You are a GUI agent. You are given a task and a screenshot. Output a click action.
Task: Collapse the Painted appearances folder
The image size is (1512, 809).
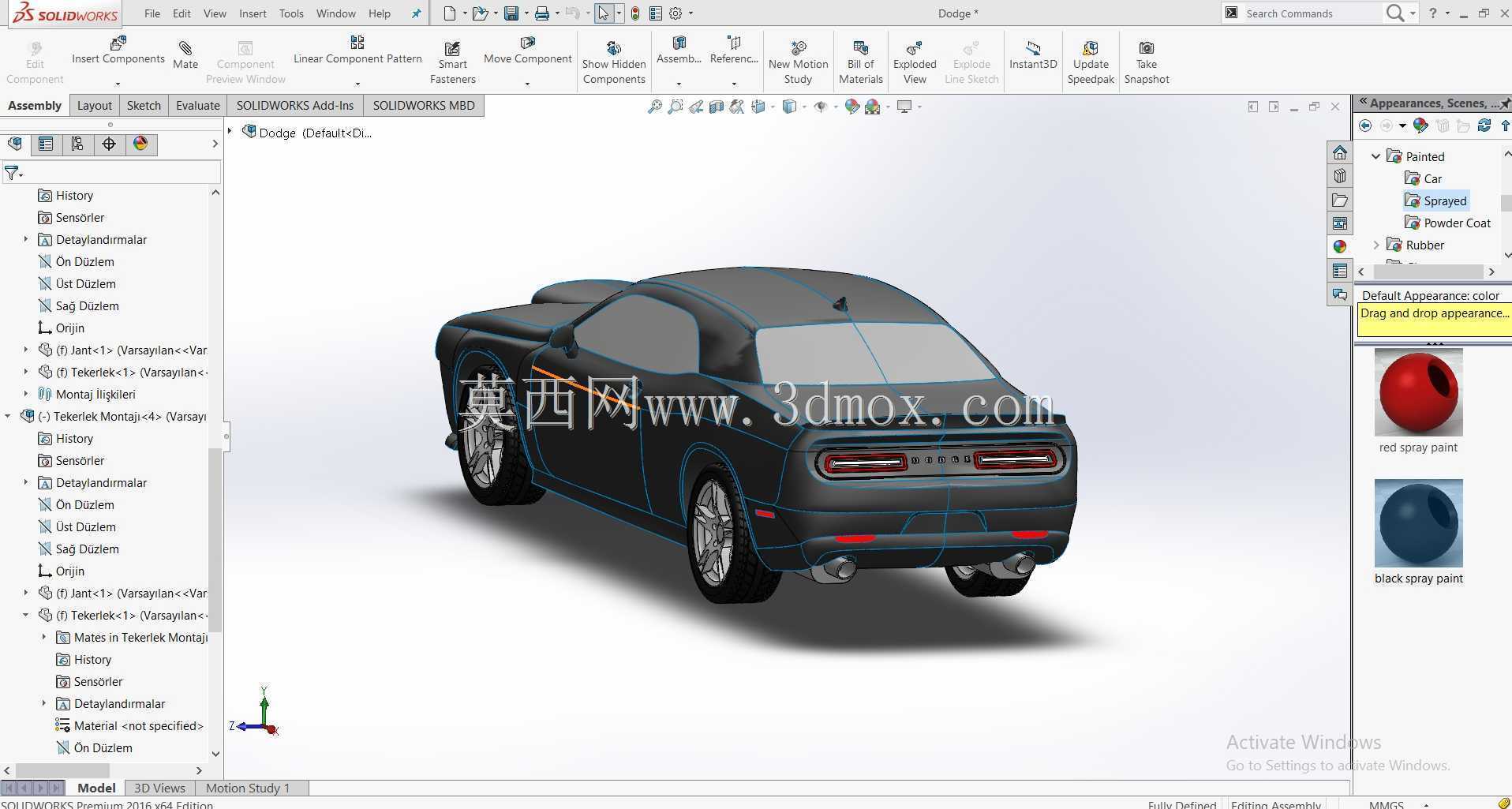click(x=1376, y=156)
